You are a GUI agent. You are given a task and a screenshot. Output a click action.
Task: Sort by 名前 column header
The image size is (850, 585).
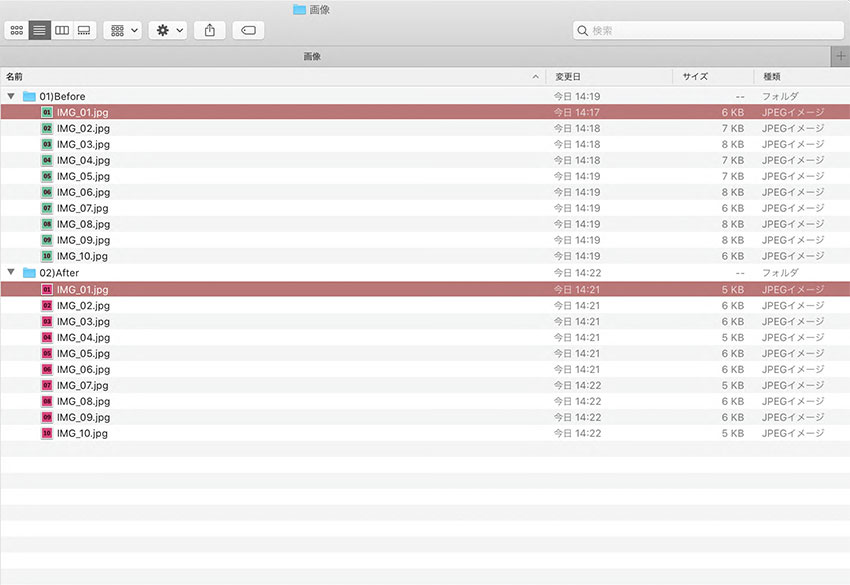[273, 76]
